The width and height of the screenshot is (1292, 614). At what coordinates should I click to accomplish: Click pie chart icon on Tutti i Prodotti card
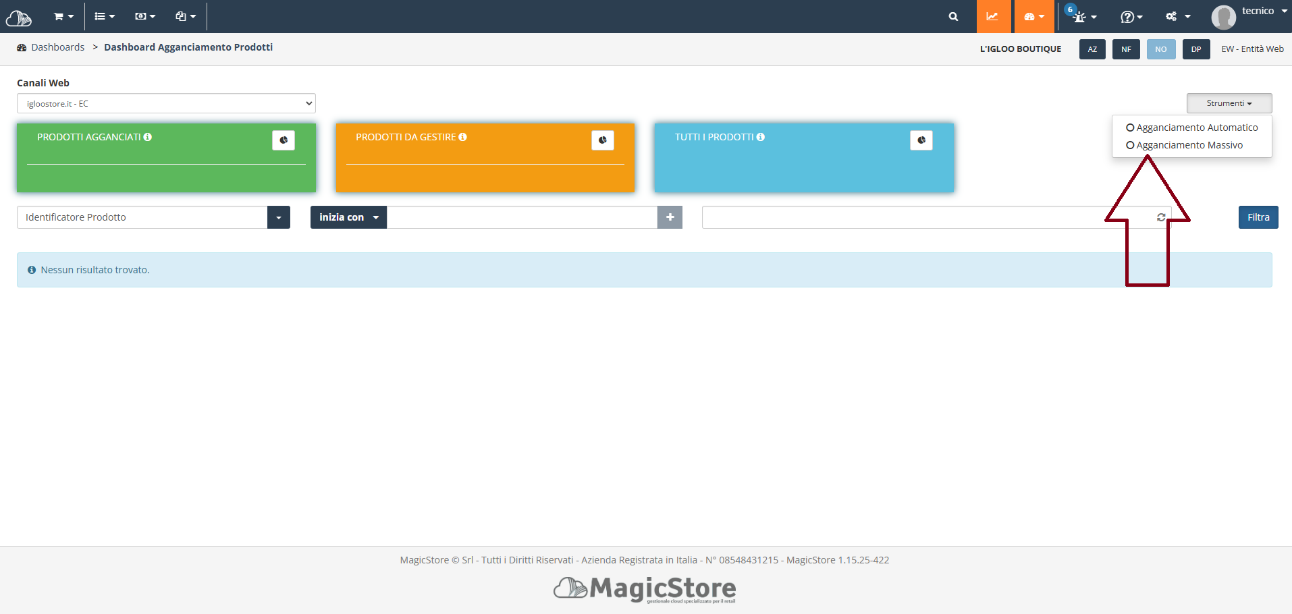(921, 140)
